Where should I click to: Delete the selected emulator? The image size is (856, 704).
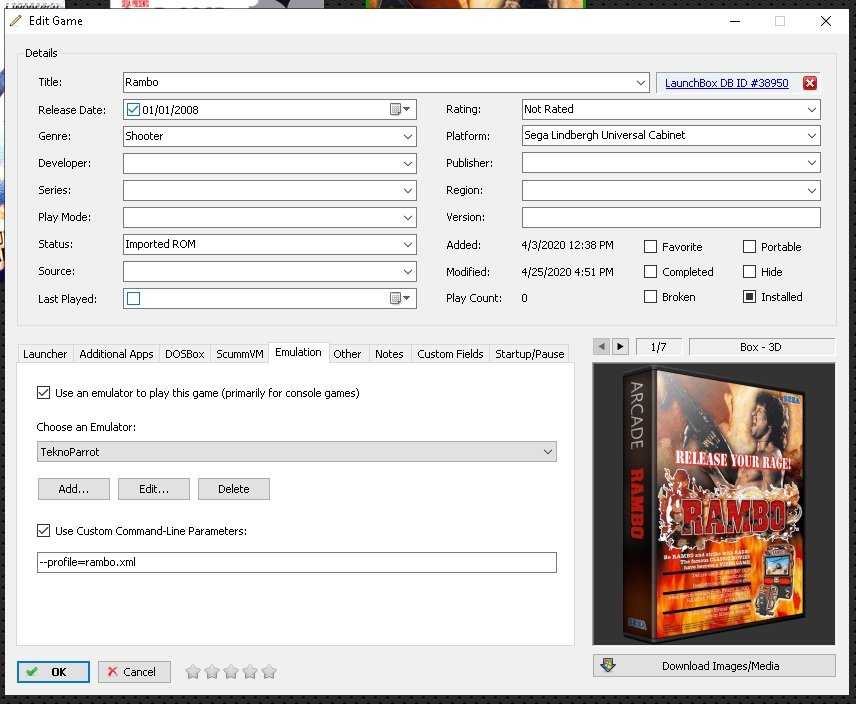(x=234, y=489)
